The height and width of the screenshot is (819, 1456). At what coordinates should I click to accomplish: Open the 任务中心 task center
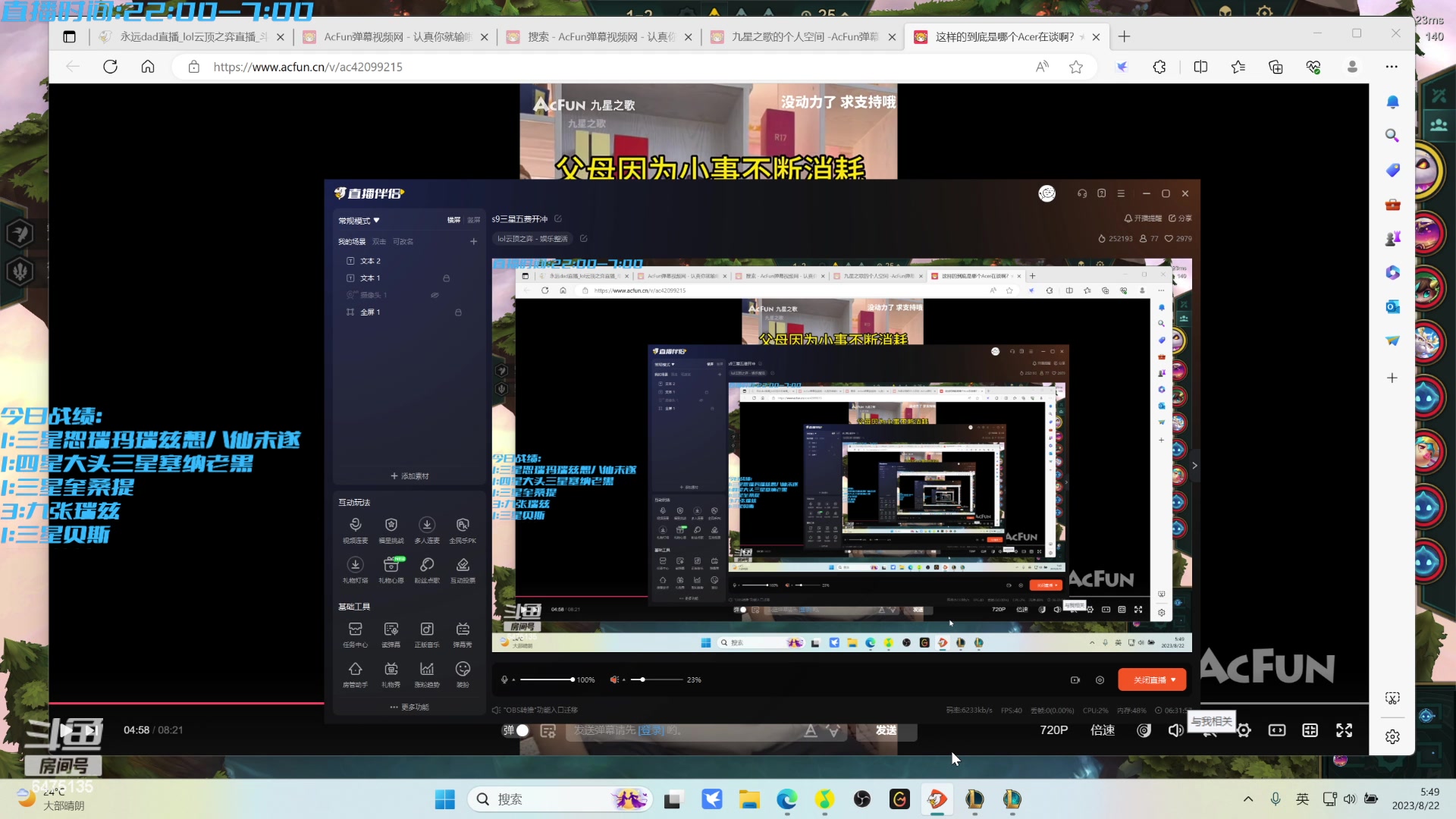[355, 635]
